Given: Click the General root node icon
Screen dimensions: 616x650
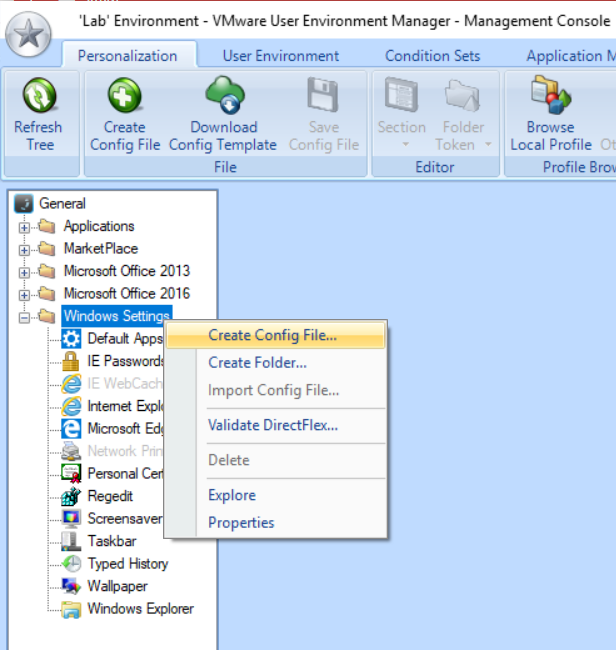Looking at the screenshot, I should tap(24, 204).
